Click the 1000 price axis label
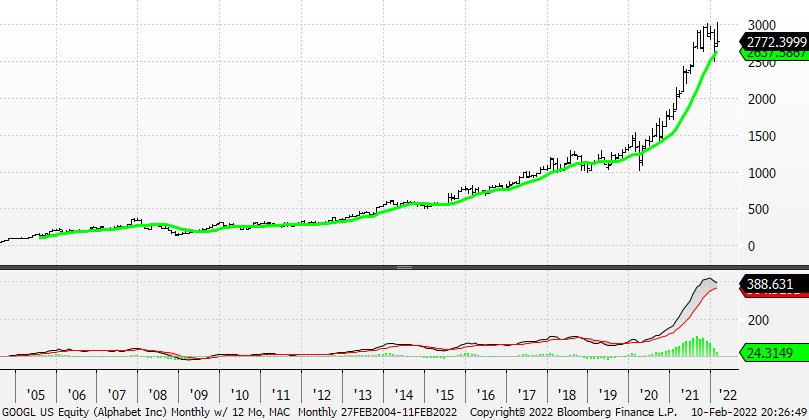The image size is (809, 420). (762, 173)
